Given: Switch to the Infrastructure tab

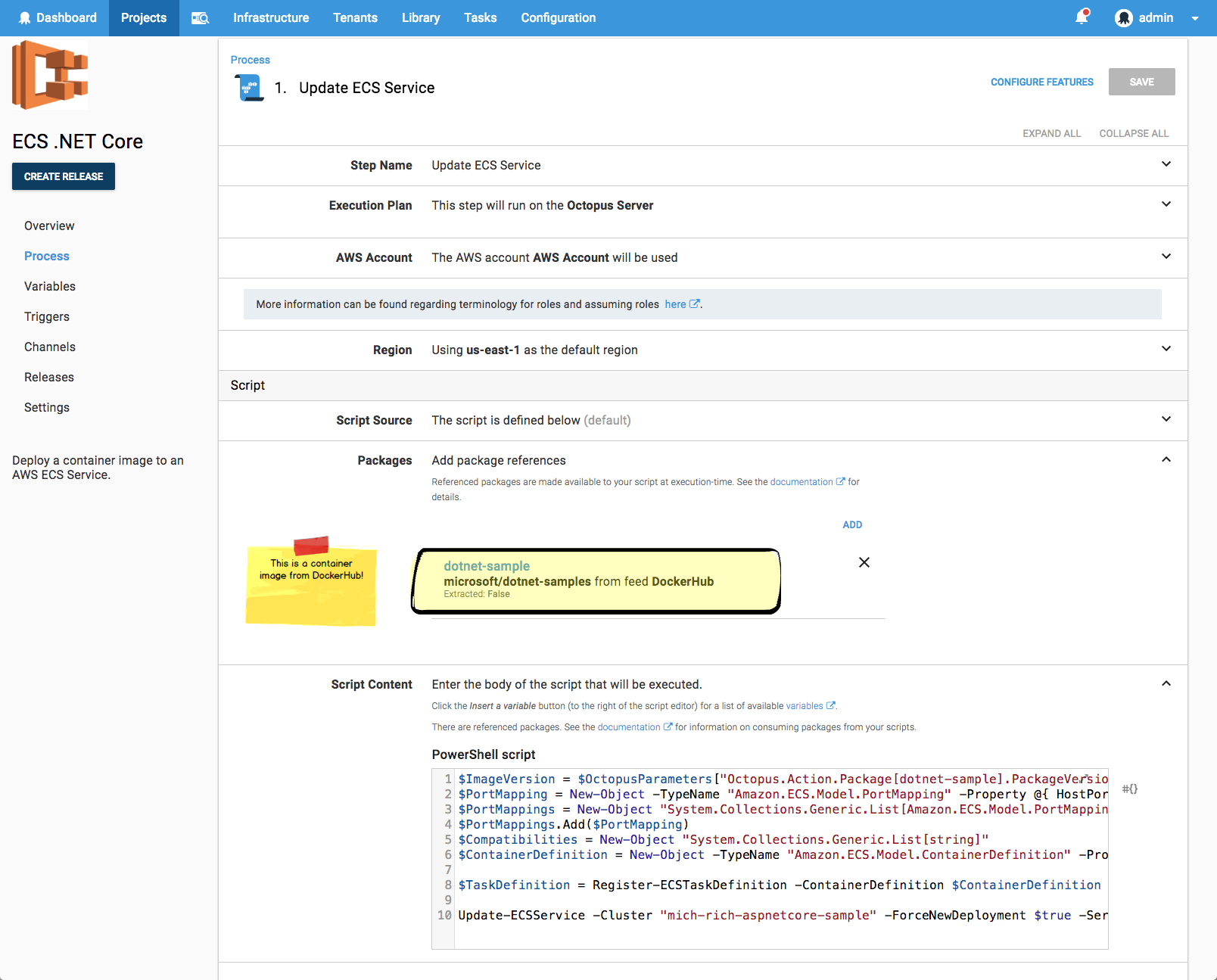Looking at the screenshot, I should point(271,17).
